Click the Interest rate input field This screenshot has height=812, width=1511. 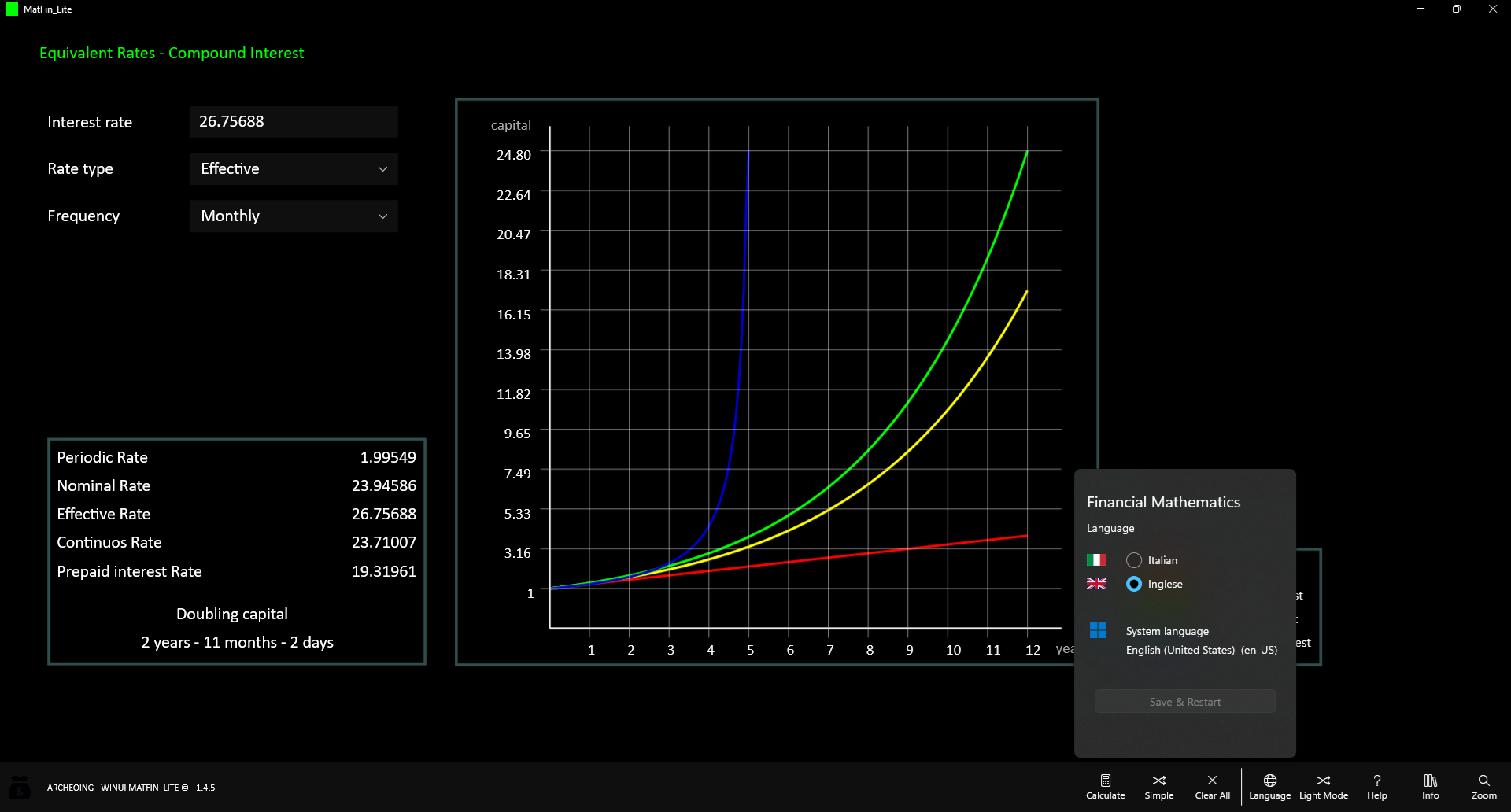[x=294, y=122]
